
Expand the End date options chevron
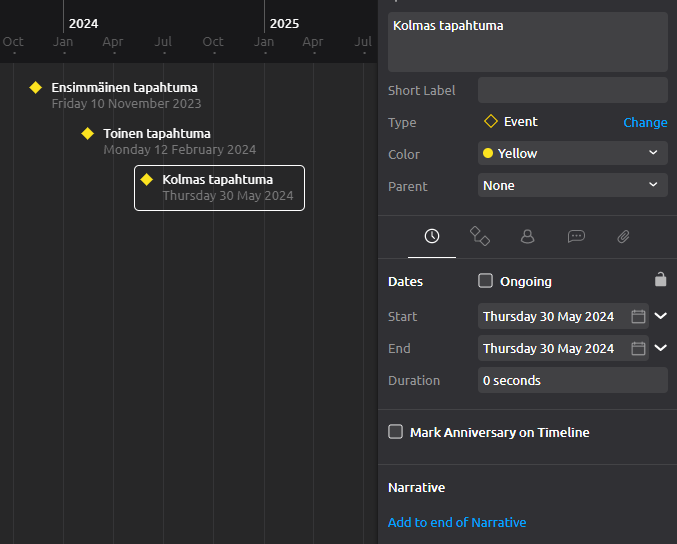[x=661, y=348]
